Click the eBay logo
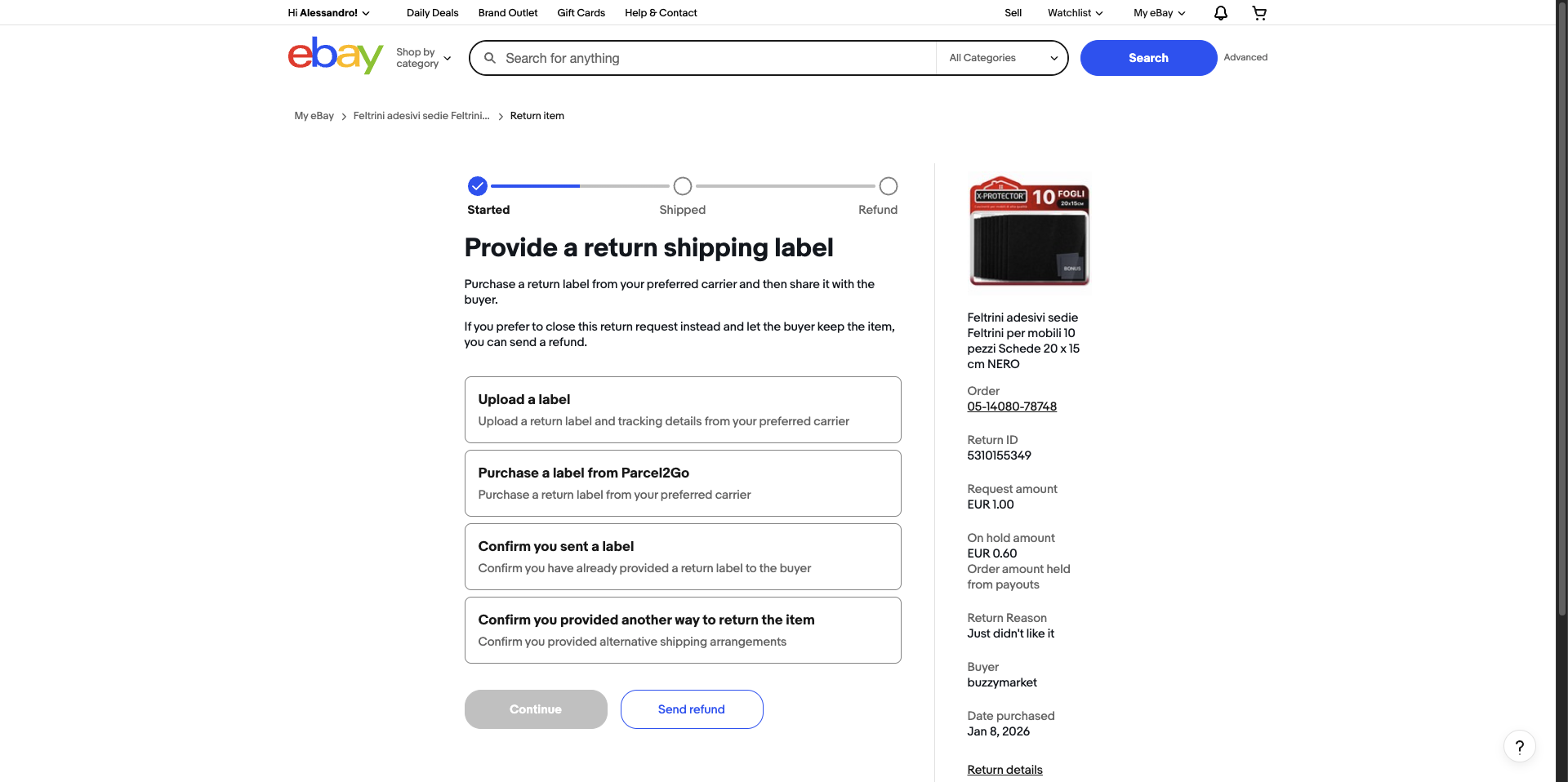1568x782 pixels. click(335, 56)
